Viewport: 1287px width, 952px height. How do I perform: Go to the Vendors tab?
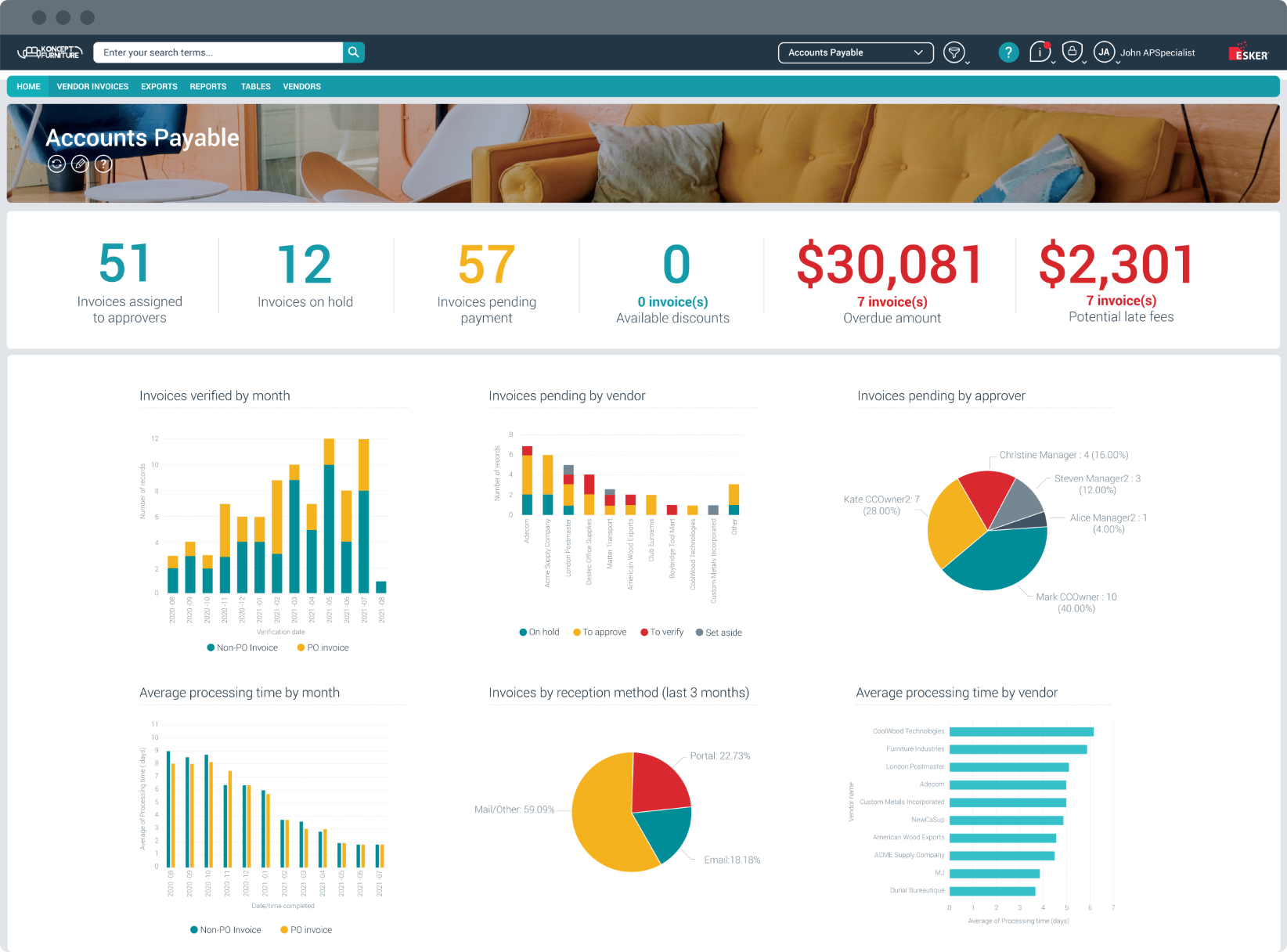(301, 87)
